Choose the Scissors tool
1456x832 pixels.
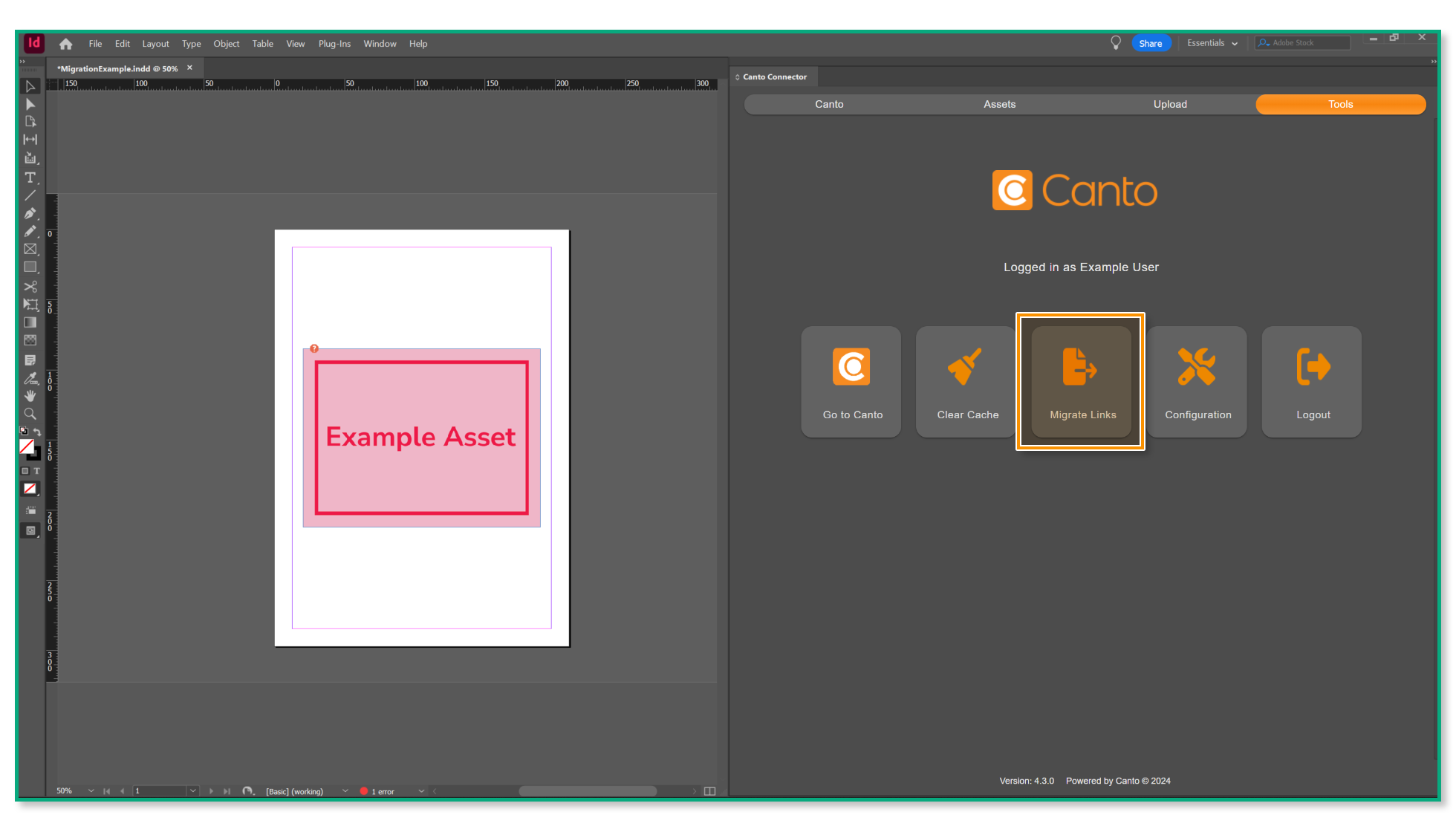(30, 287)
